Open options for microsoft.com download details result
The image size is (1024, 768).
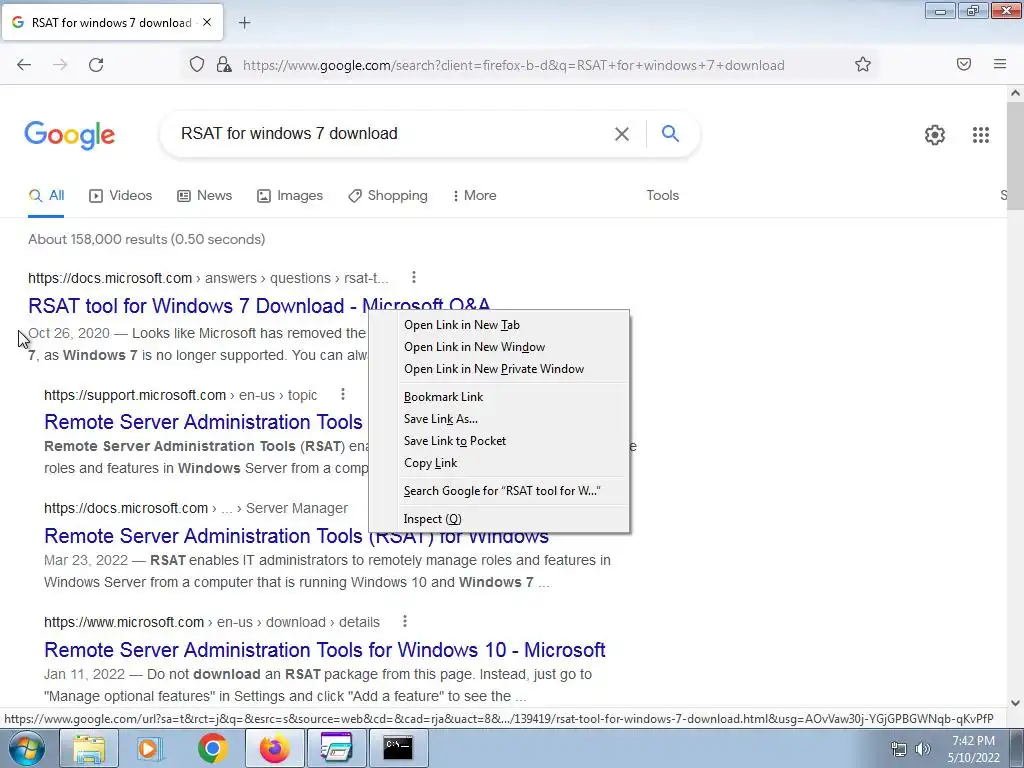[x=405, y=621]
